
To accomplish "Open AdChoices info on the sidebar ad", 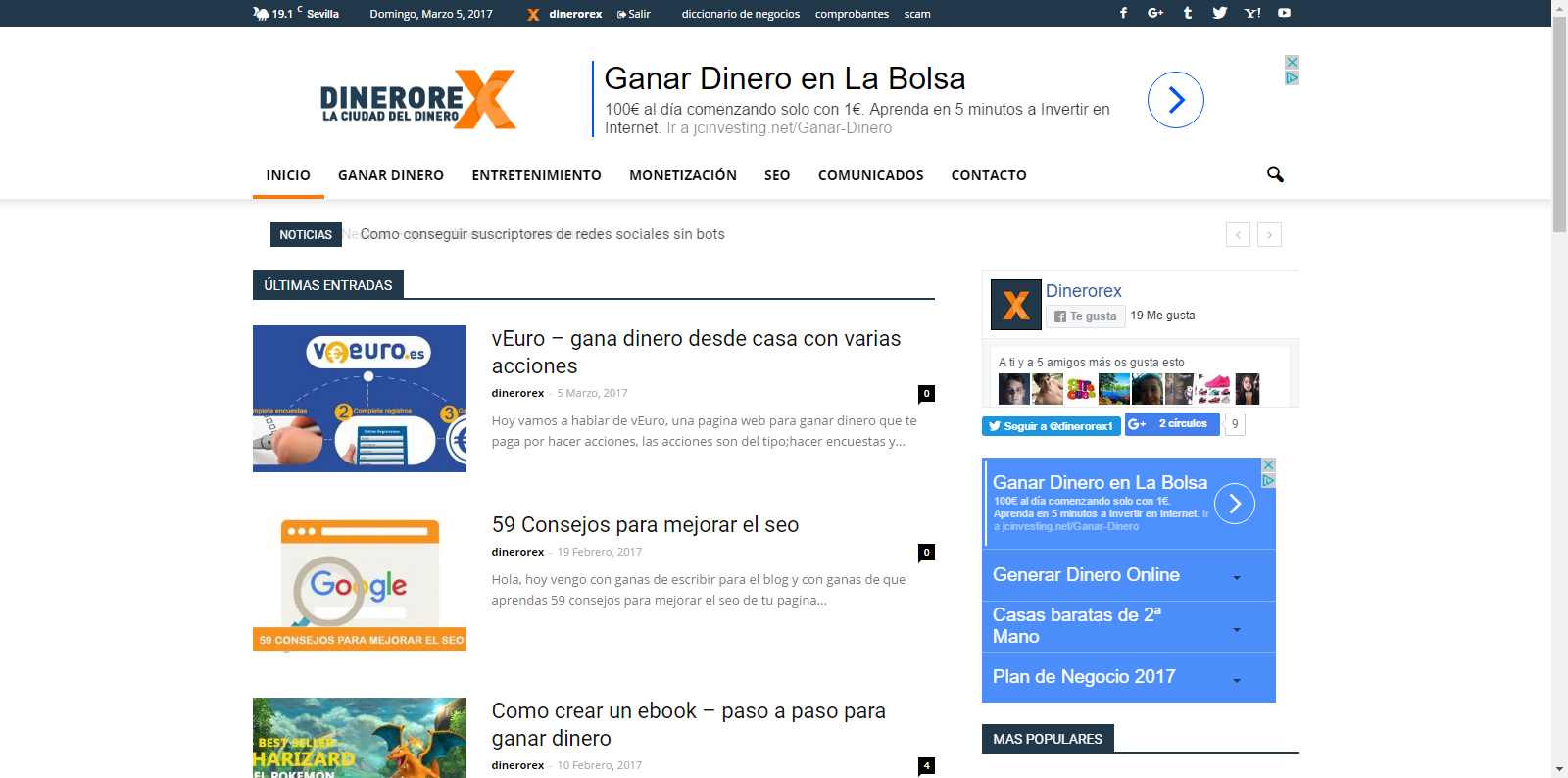I will (x=1268, y=480).
